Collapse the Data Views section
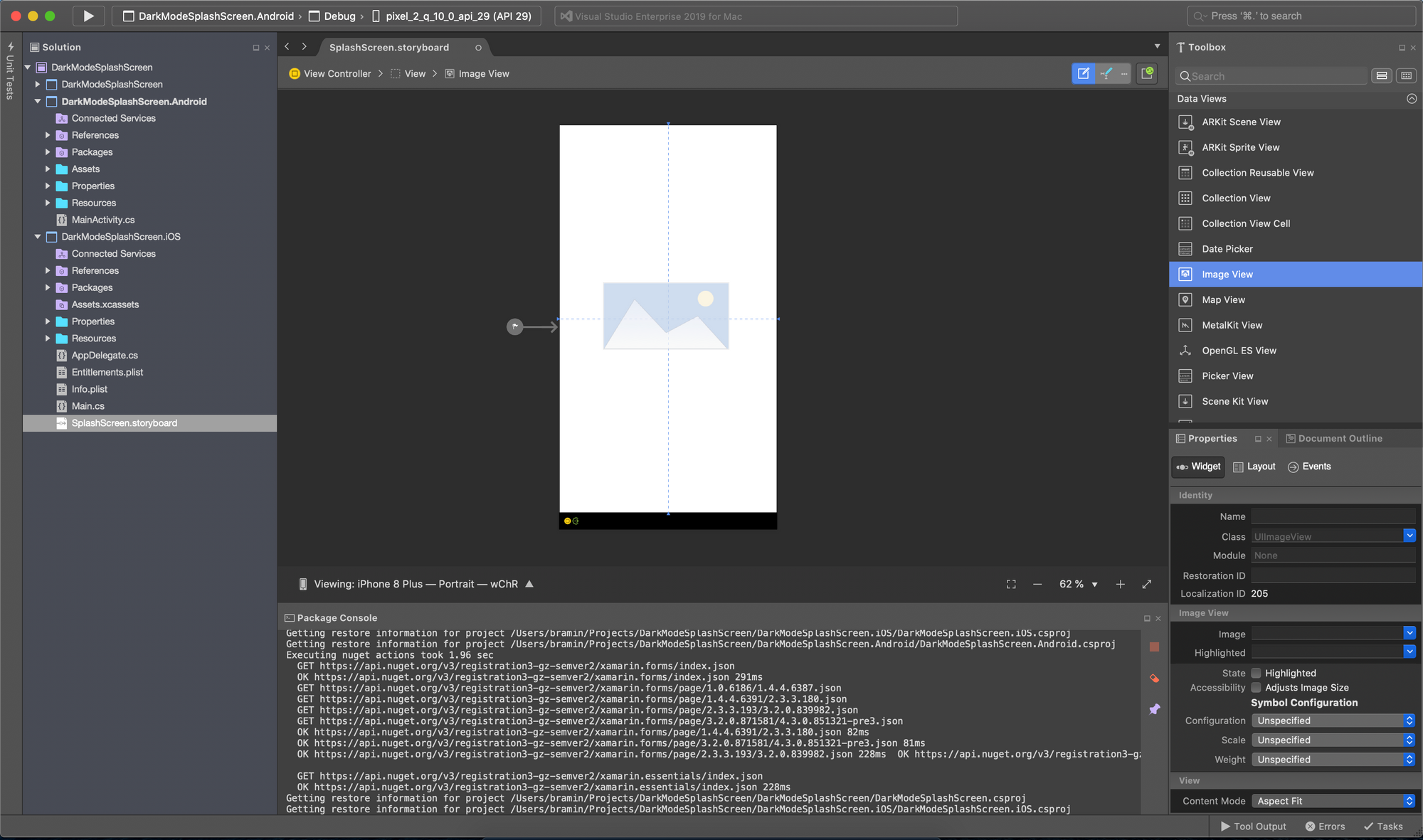The width and height of the screenshot is (1423, 840). click(1411, 99)
